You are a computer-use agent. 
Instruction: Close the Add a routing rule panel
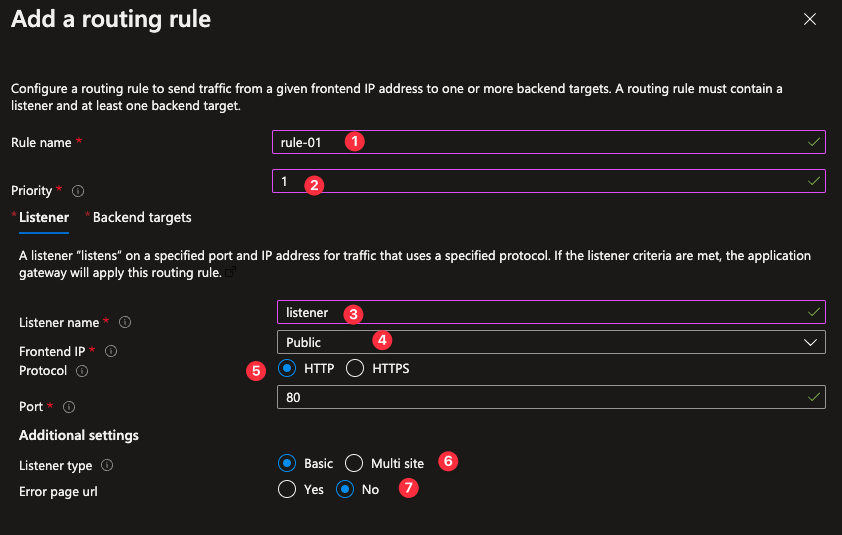coord(809,19)
